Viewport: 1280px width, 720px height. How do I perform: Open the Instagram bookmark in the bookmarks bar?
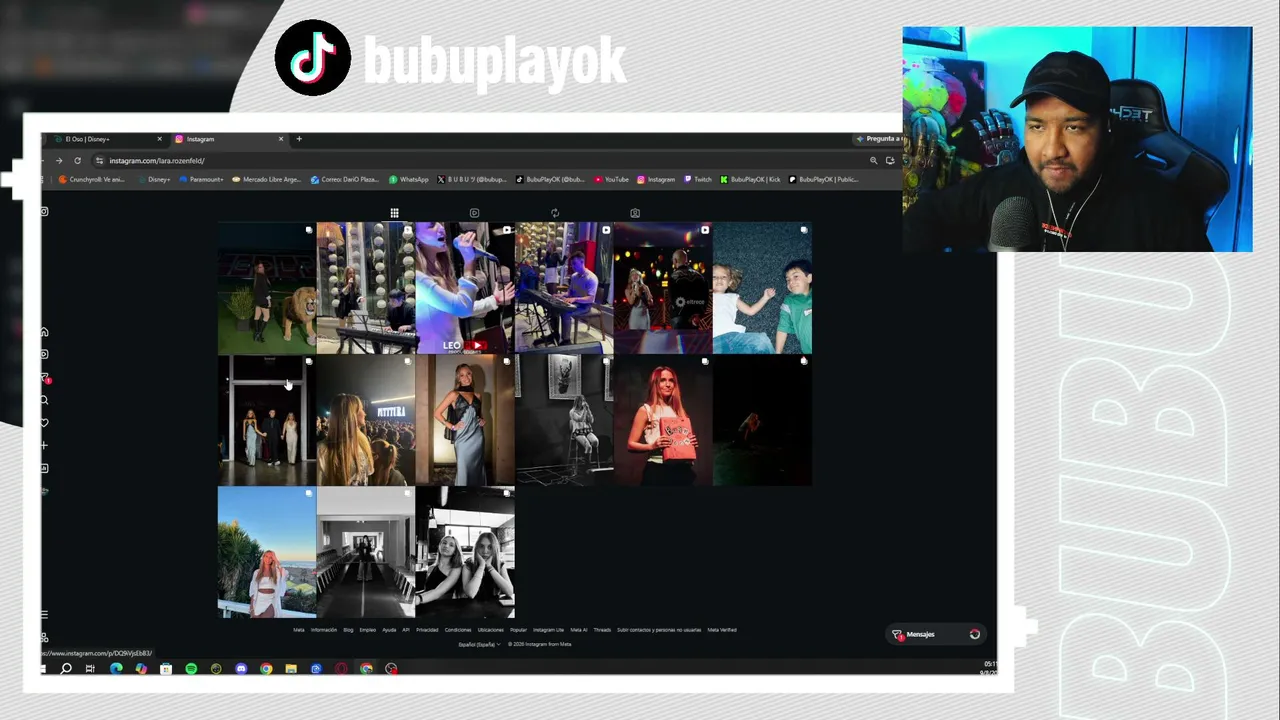pos(656,180)
